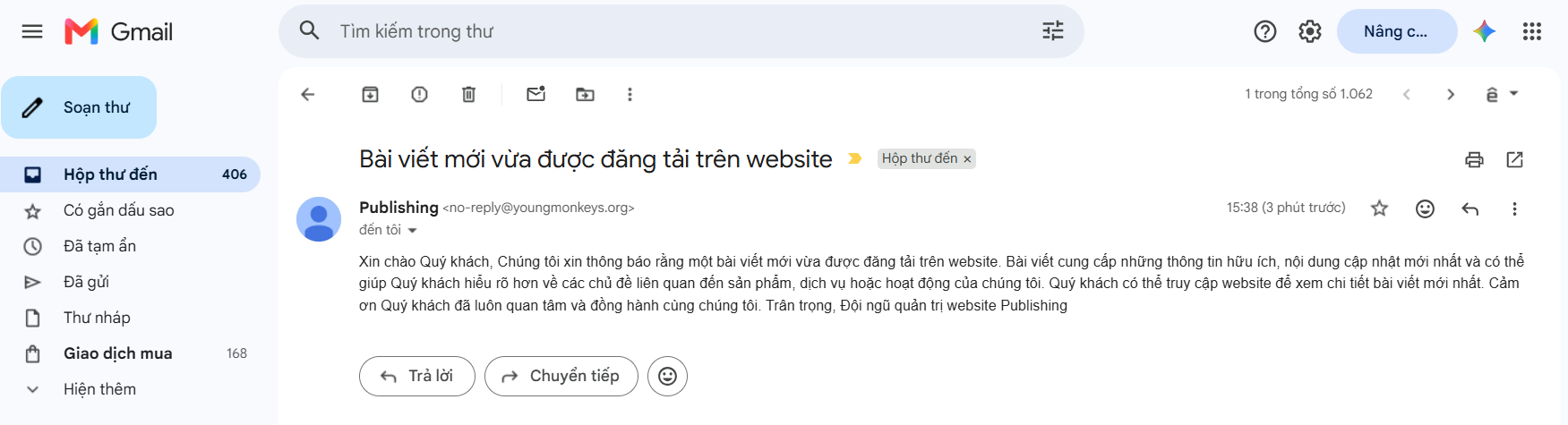Open message more options menu
This screenshot has height=425, width=1568.
pyautogui.click(x=1514, y=208)
